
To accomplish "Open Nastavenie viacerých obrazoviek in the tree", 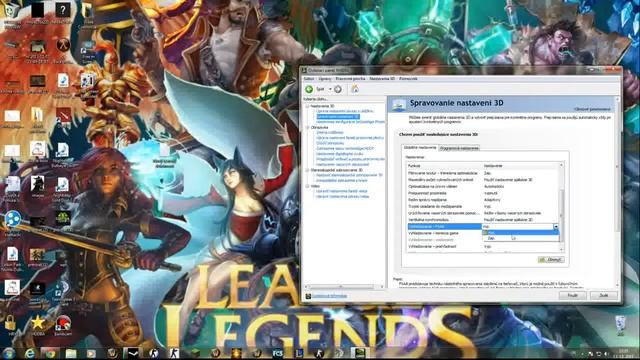I will (343, 164).
